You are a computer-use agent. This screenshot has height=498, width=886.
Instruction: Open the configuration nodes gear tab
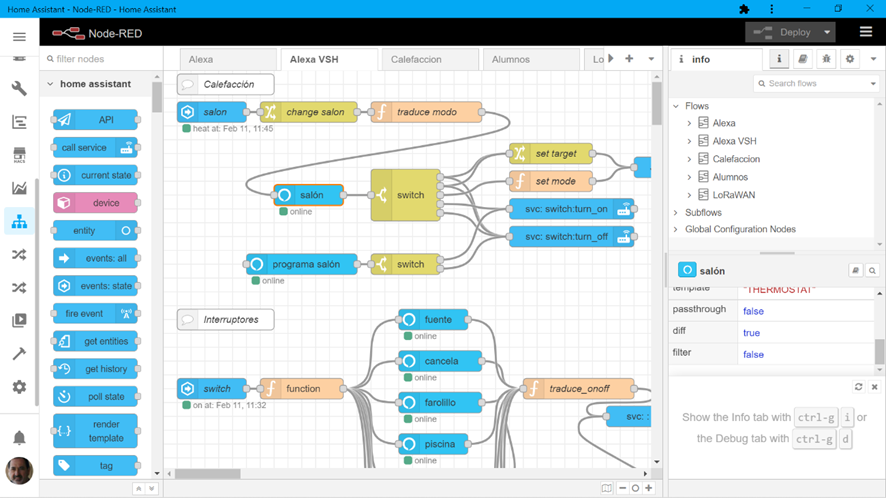(850, 59)
